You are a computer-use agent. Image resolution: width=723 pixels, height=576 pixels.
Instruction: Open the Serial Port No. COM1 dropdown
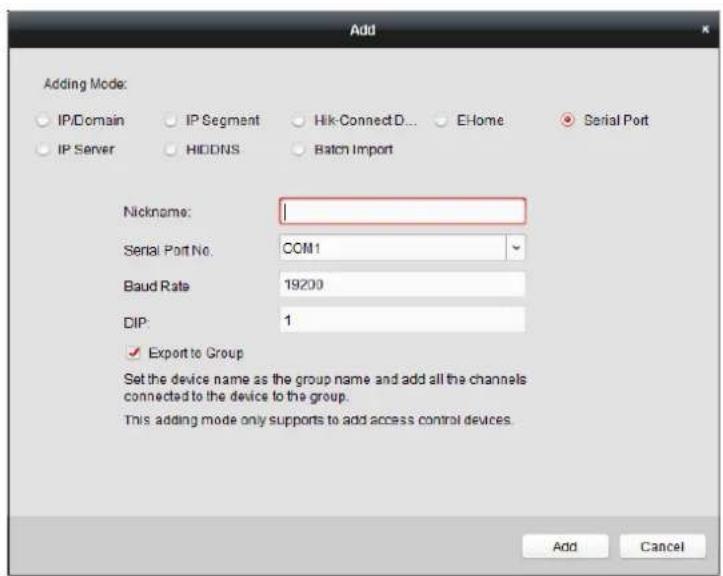[402, 248]
